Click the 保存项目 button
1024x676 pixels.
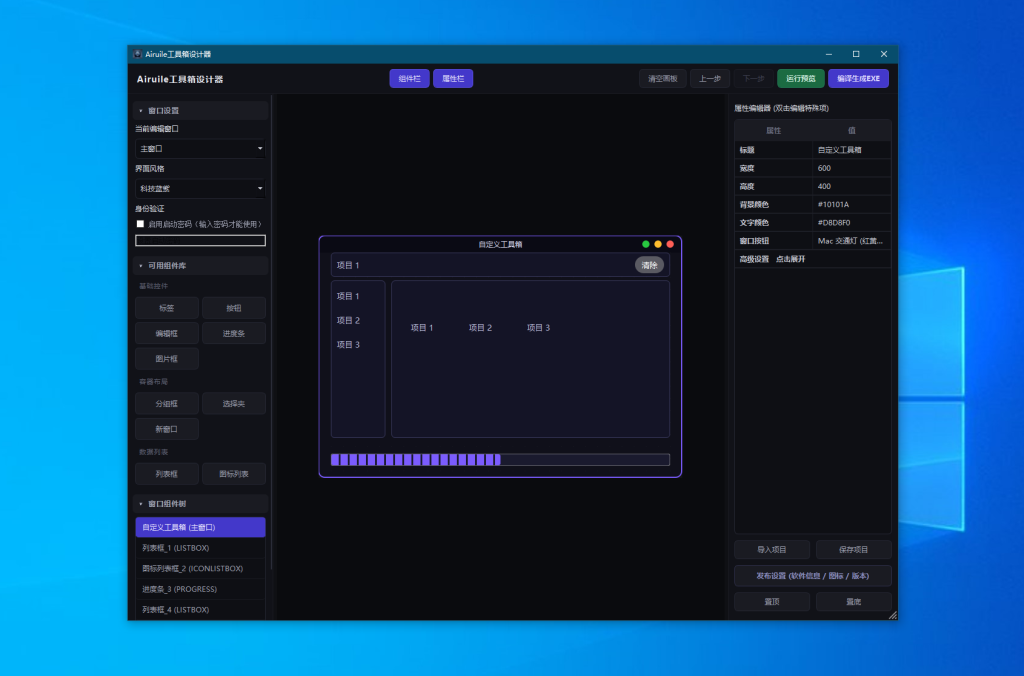tap(854, 550)
